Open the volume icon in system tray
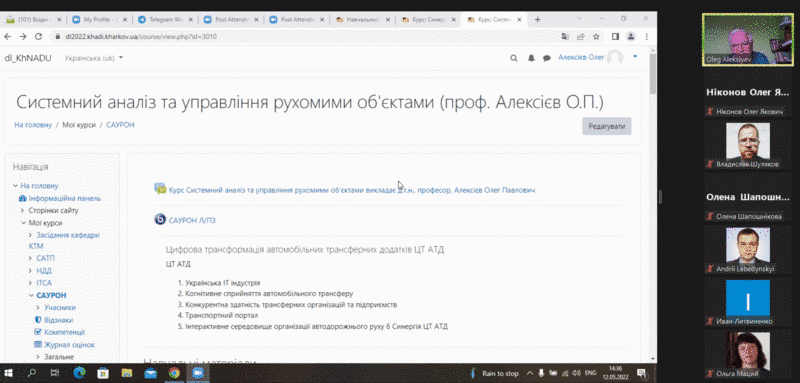This screenshot has width=800, height=383. (577, 373)
